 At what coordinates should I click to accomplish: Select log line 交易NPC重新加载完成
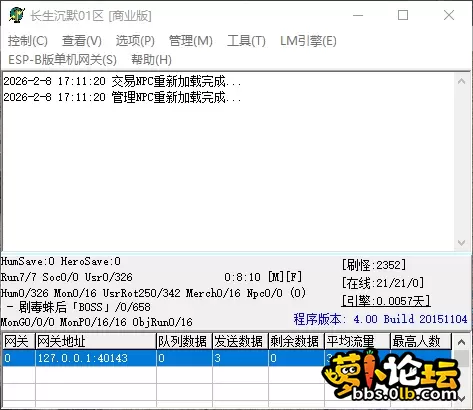pyautogui.click(x=122, y=81)
